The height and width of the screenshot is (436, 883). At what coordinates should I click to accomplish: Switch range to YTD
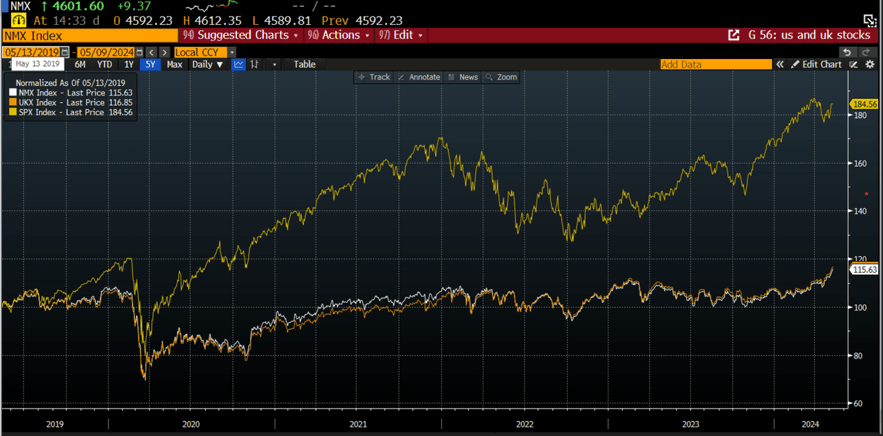click(x=104, y=64)
